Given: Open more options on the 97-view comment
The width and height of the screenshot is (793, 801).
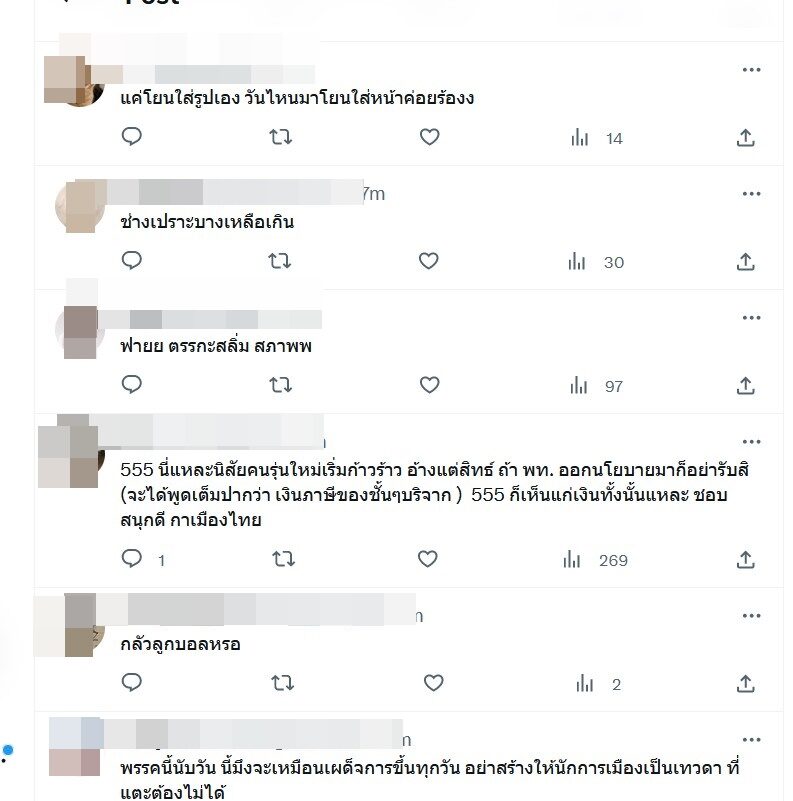Looking at the screenshot, I should coord(751,318).
